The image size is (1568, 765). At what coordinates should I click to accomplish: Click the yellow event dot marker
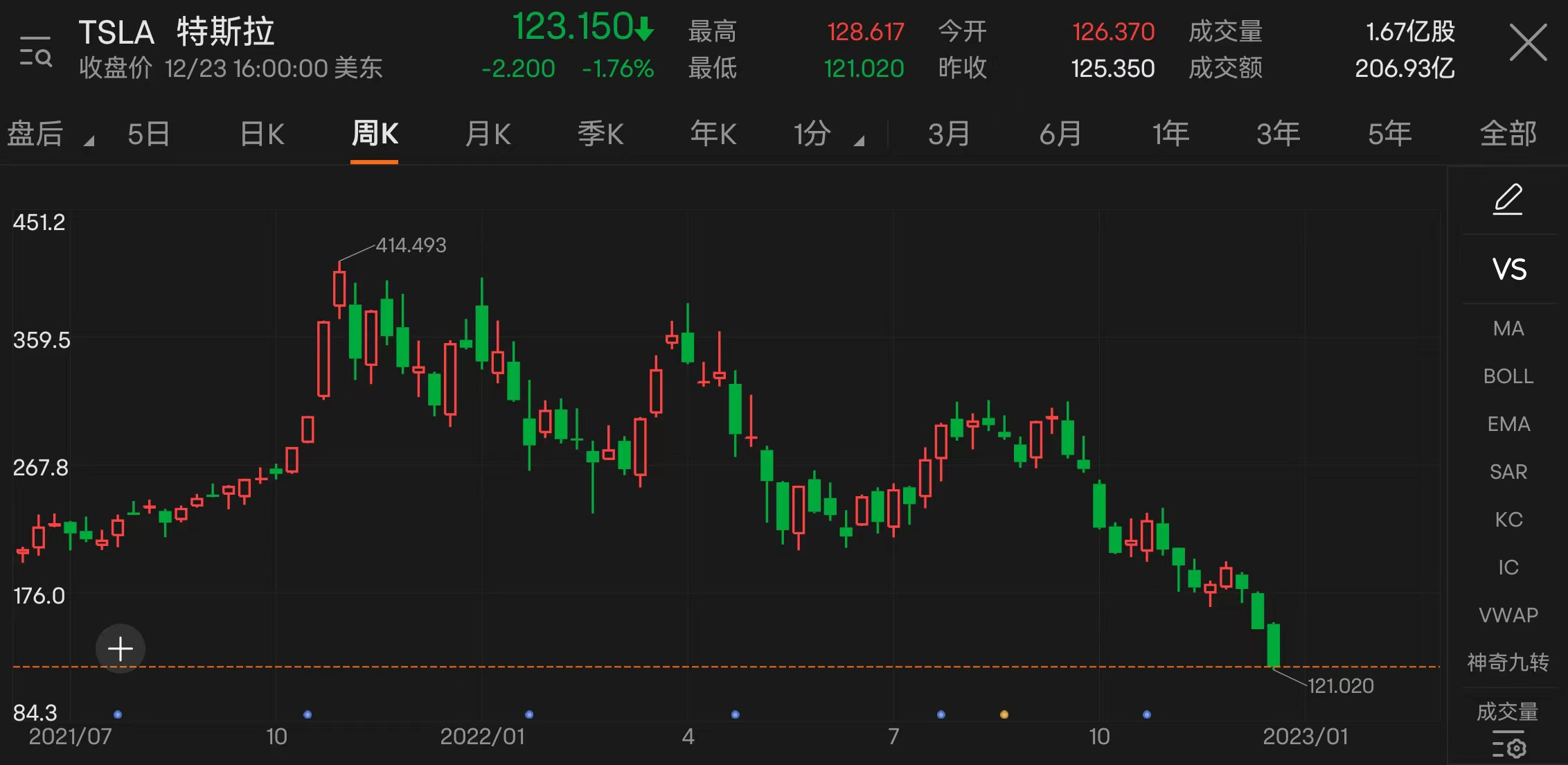point(1004,714)
